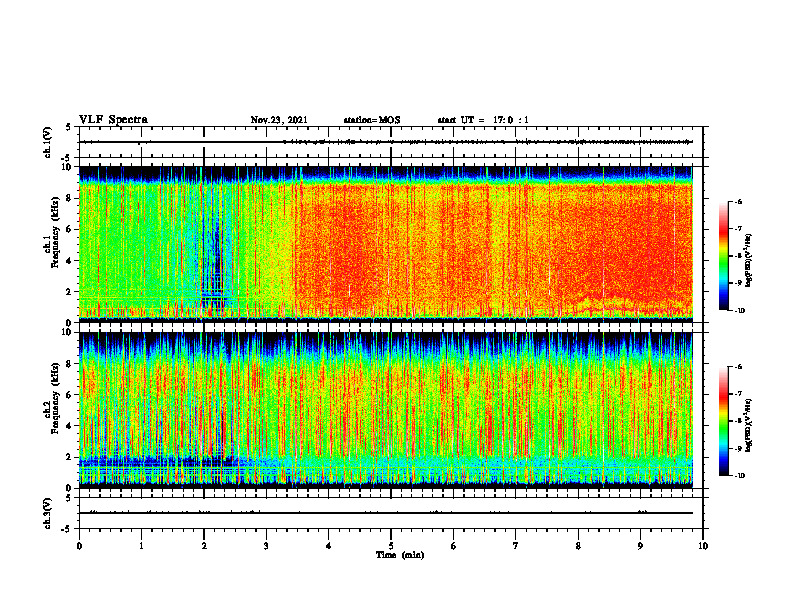Image resolution: width=792 pixels, height=612 pixels.
Task: Click the date label "Nov.23, 2021"
Action: pyautogui.click(x=279, y=120)
